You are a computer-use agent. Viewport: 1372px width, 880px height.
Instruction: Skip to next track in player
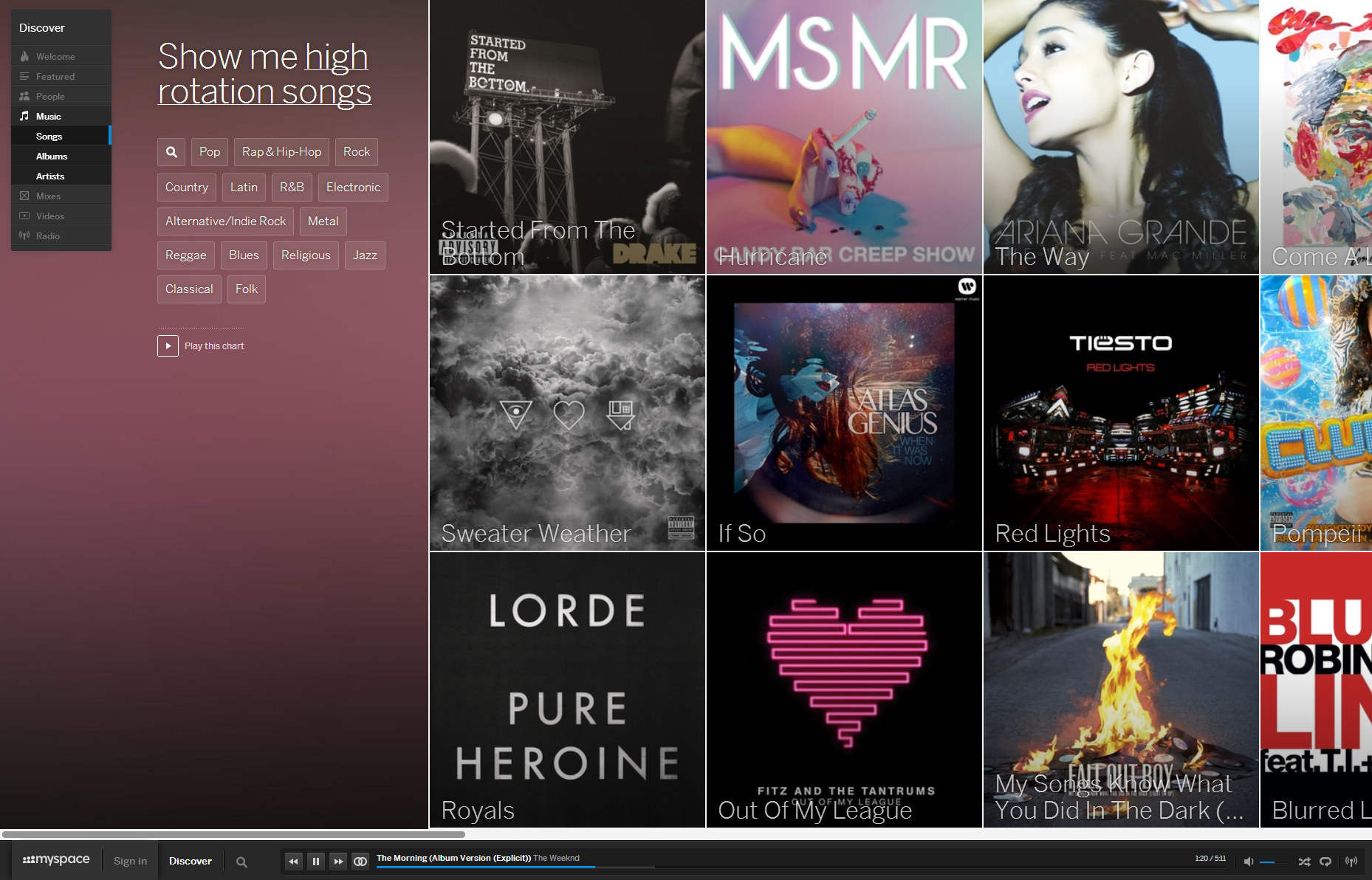(338, 862)
